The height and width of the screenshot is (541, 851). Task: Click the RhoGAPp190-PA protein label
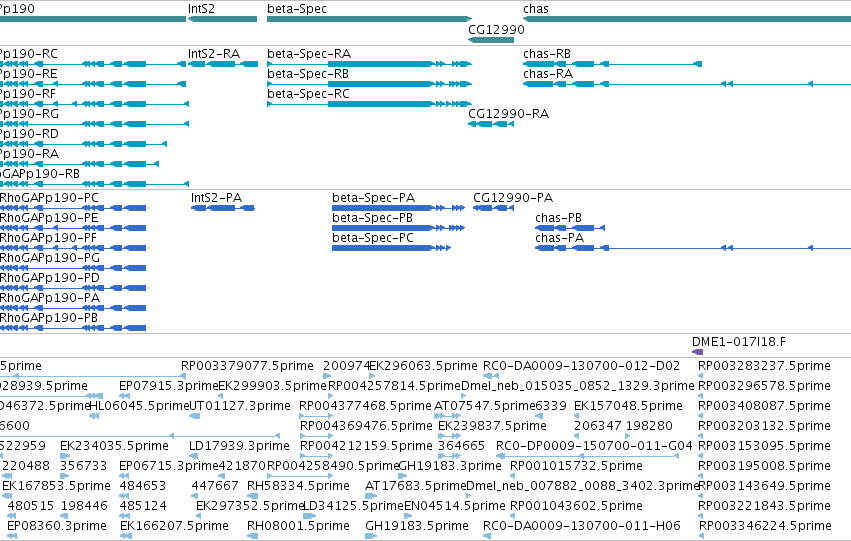point(50,298)
